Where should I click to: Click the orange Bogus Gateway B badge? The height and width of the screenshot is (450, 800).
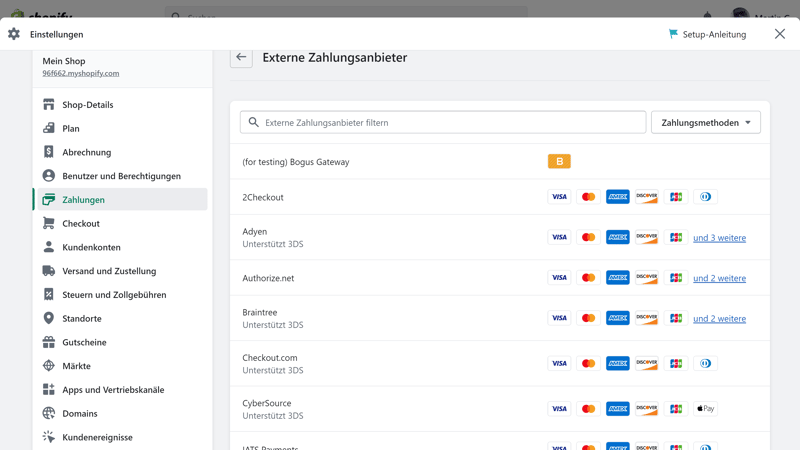coord(559,161)
